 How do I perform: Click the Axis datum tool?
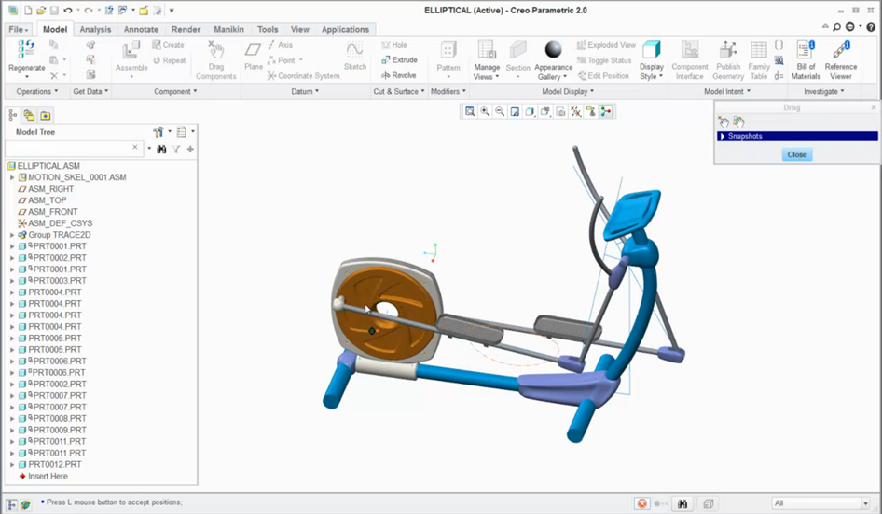coord(280,45)
